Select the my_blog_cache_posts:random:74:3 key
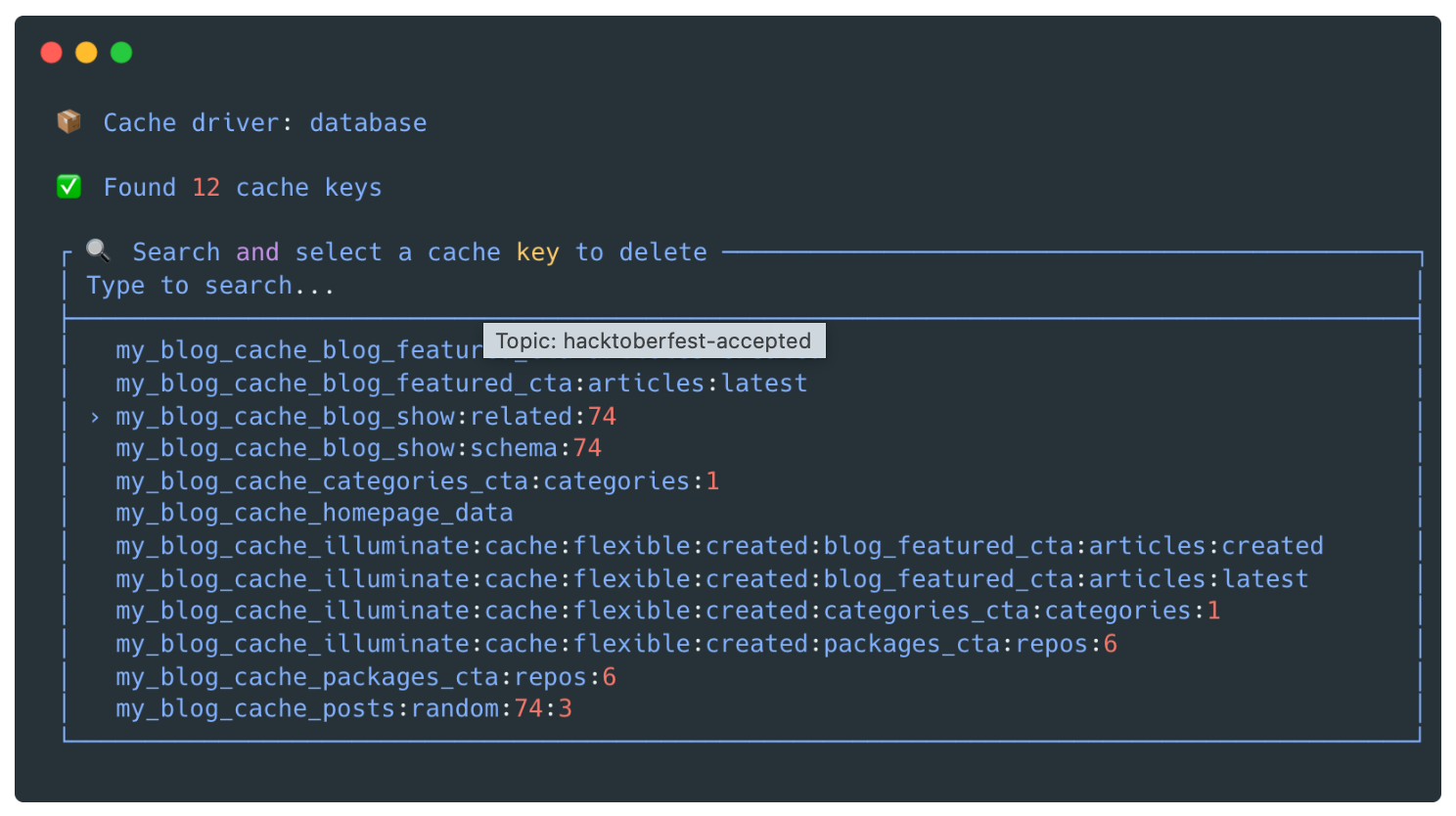This screenshot has width=1456, height=816. pos(343,709)
